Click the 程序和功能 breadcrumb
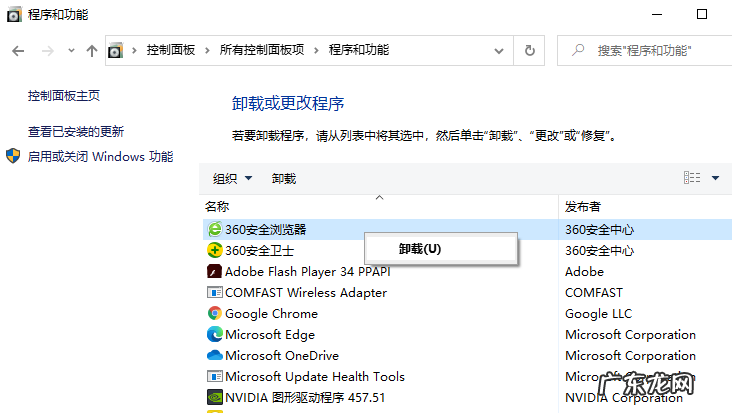The image size is (732, 413). point(359,50)
